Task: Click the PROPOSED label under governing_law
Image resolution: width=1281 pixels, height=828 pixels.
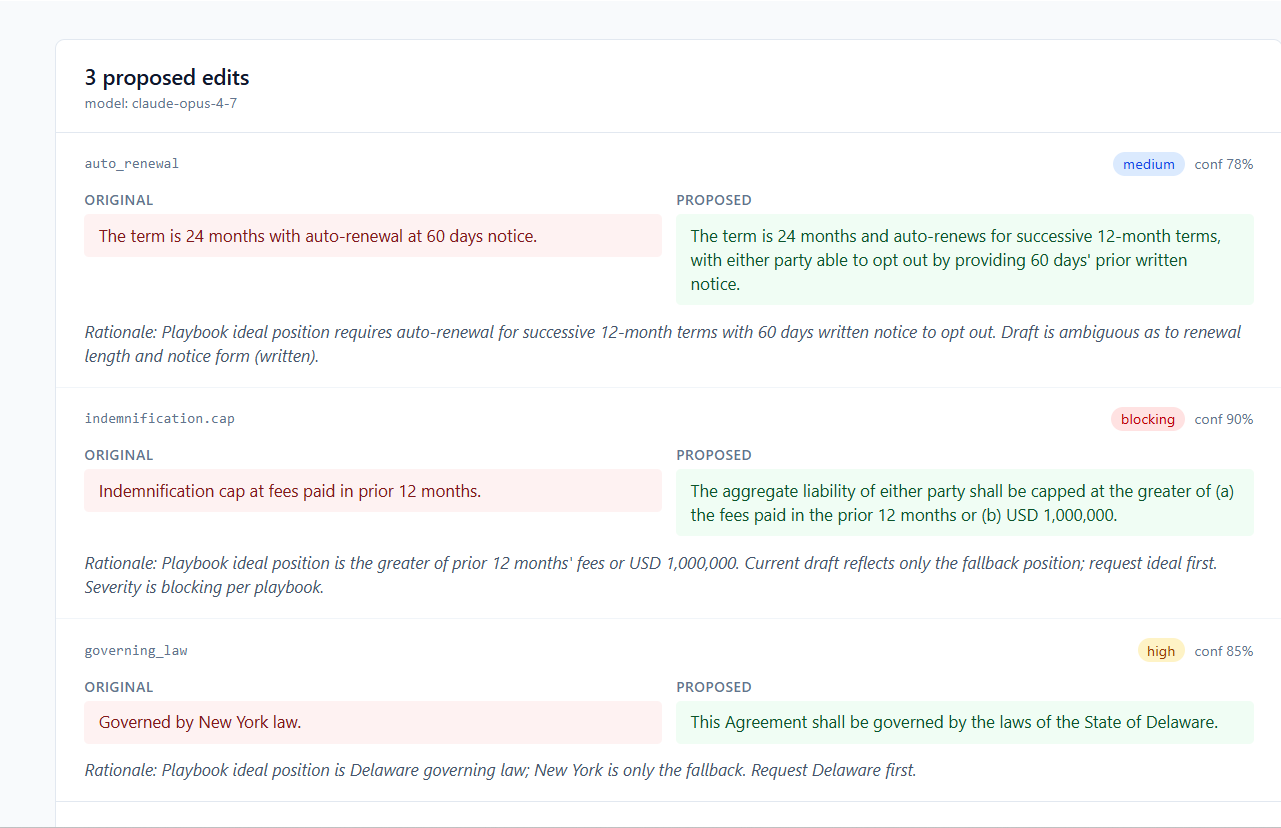Action: click(x=714, y=687)
